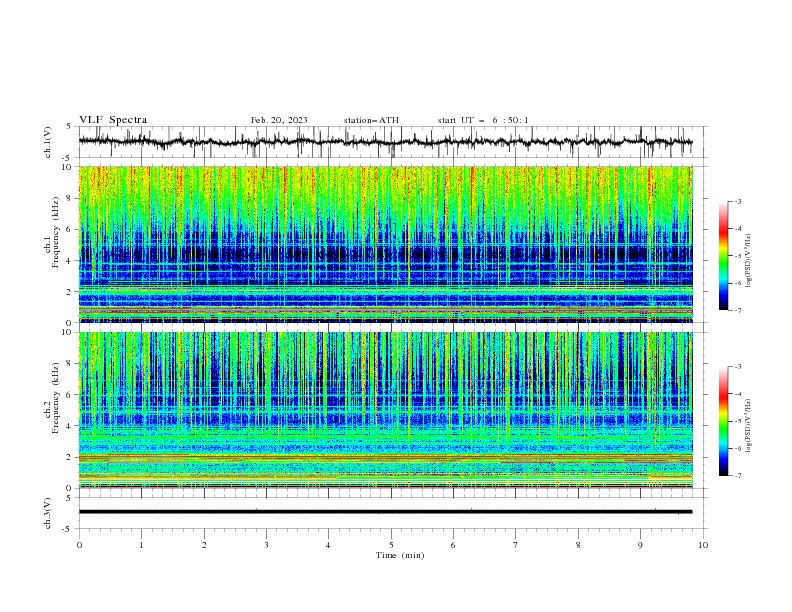The height and width of the screenshot is (612, 792).
Task: Click the "VLF Spectra" plot title
Action: pyautogui.click(x=113, y=120)
